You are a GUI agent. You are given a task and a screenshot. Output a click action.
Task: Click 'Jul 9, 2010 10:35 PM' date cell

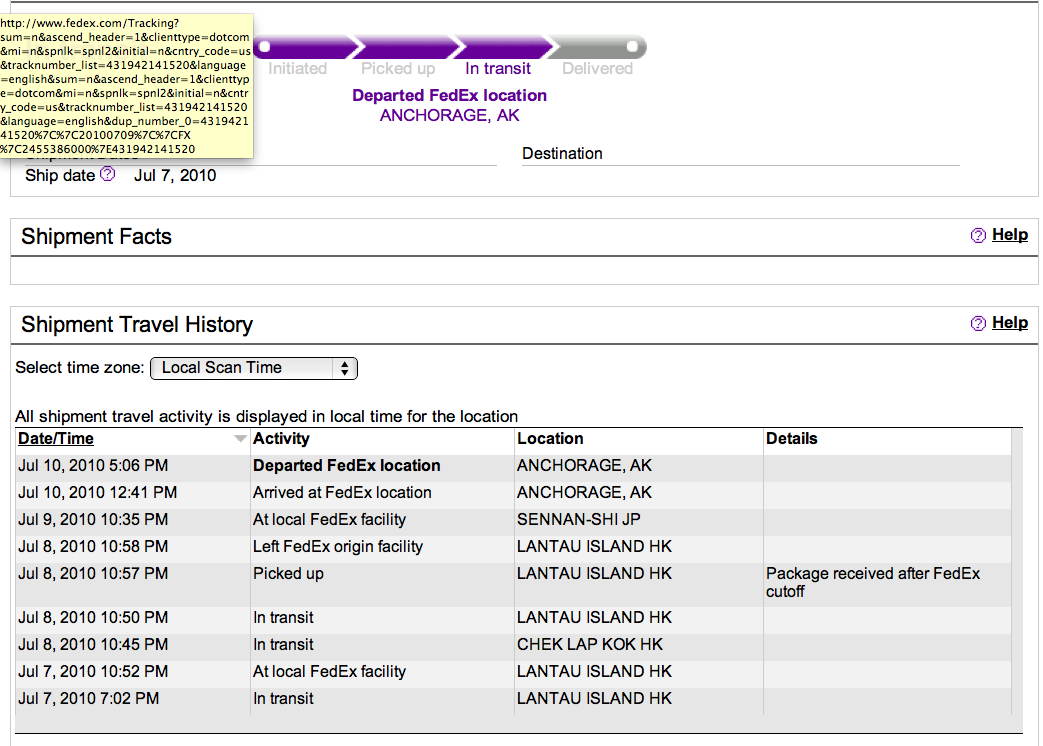coord(93,520)
